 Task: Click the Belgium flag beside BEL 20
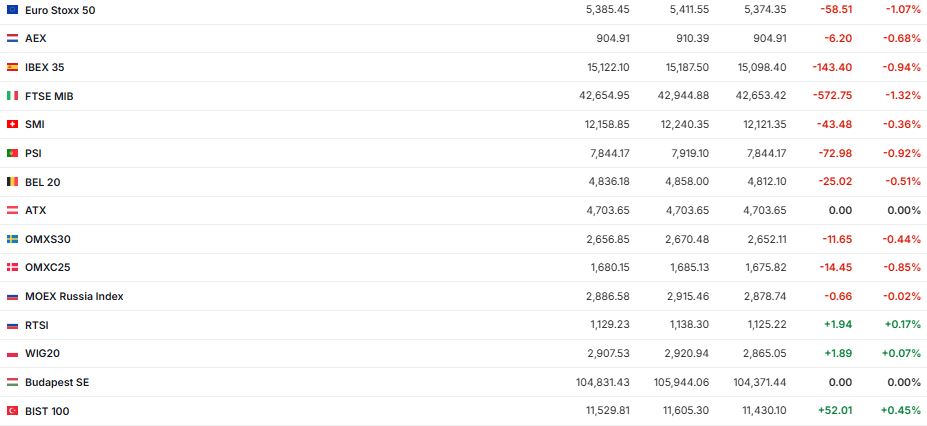click(12, 182)
